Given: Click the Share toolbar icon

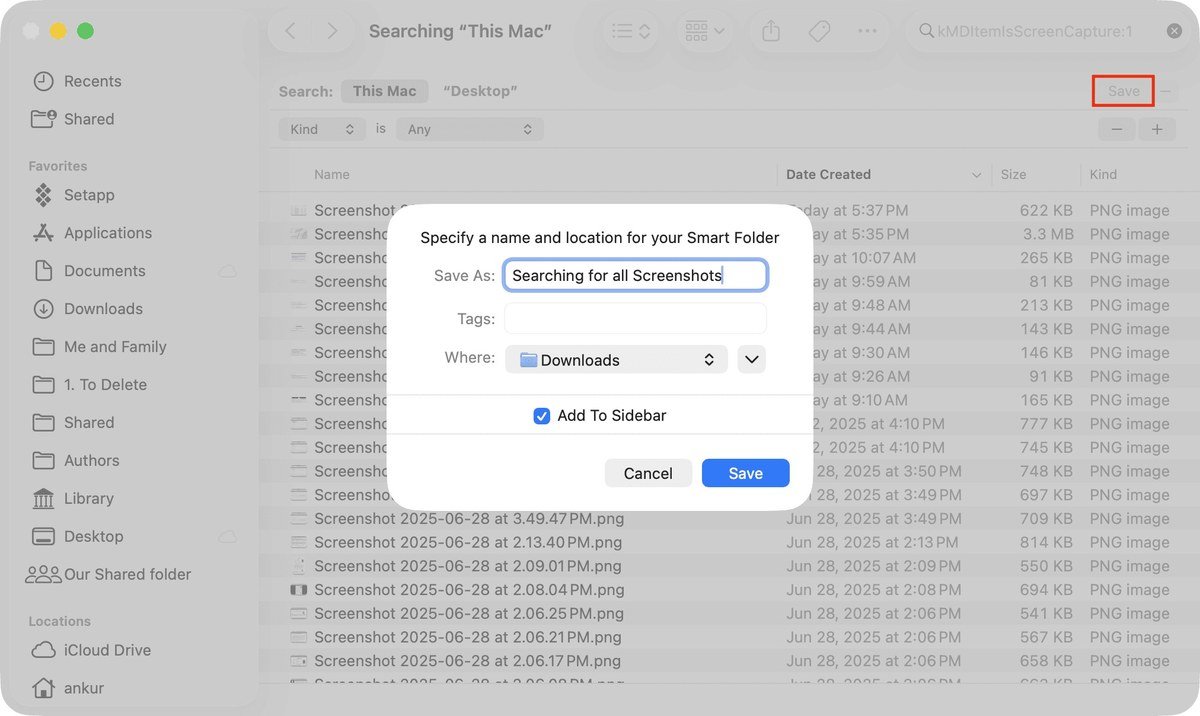Looking at the screenshot, I should pyautogui.click(x=771, y=31).
